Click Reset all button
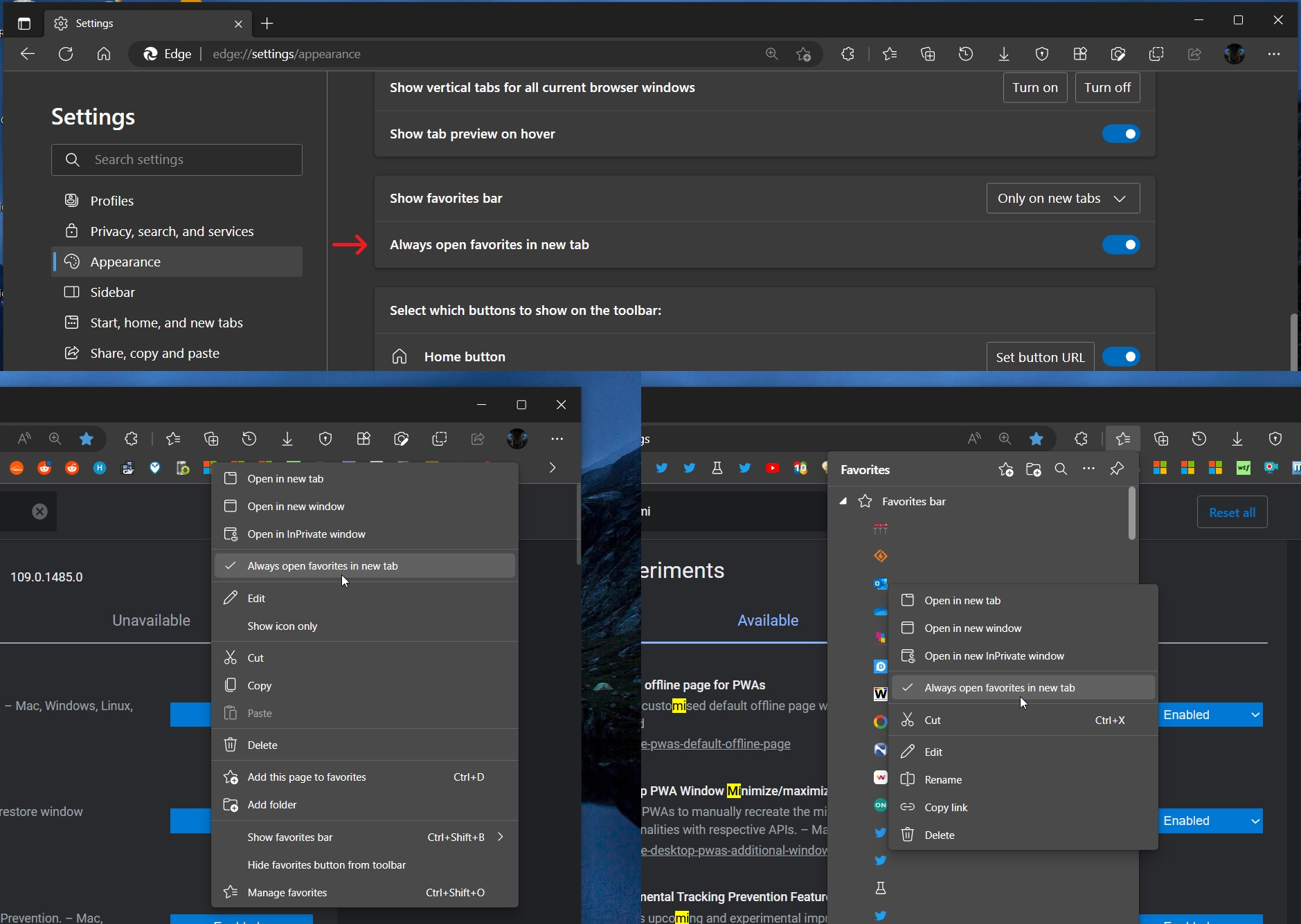The image size is (1301, 924). (1232, 513)
